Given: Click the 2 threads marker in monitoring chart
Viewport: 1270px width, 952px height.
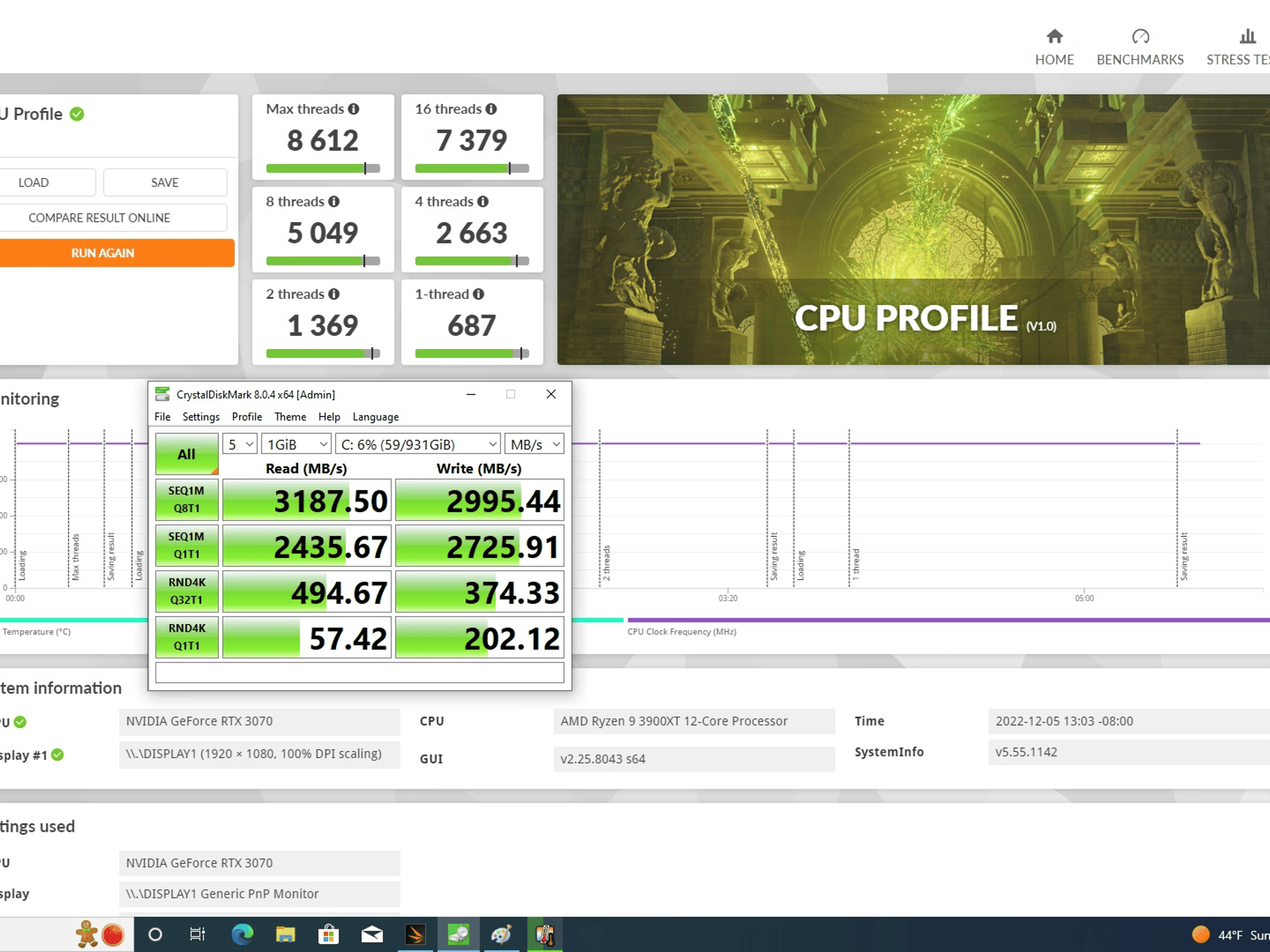Looking at the screenshot, I should pos(606,563).
